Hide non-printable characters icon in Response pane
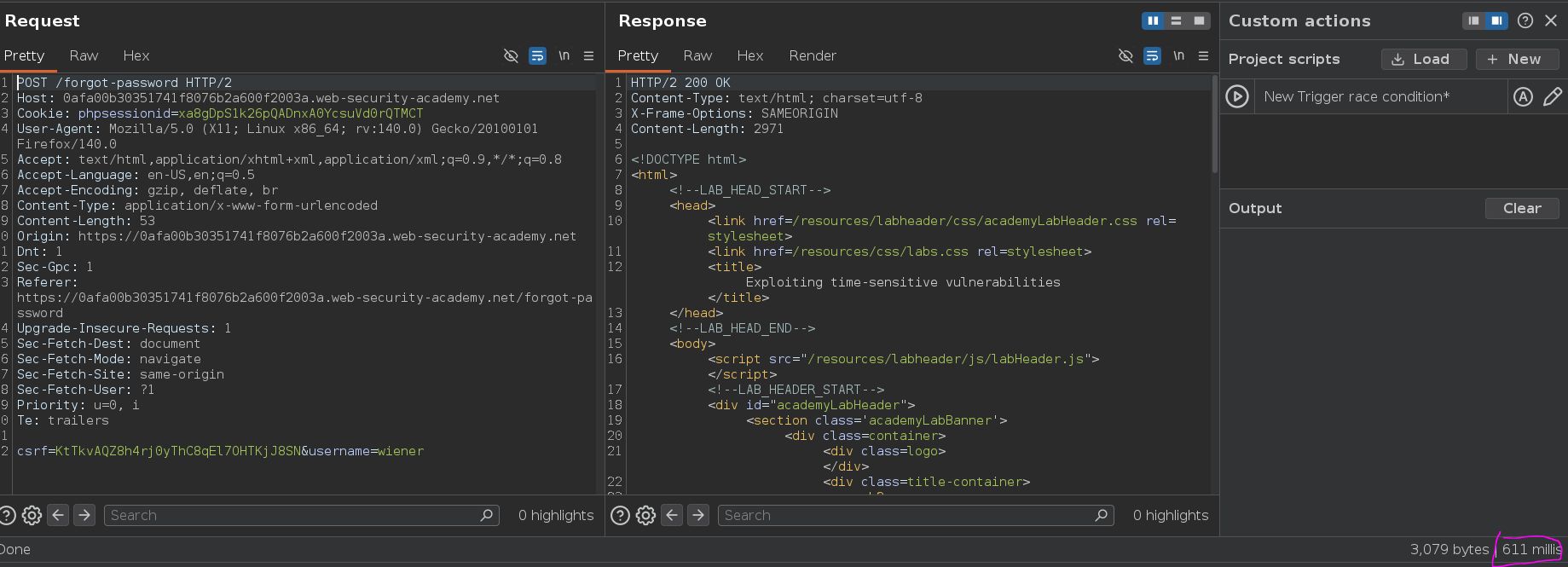The width and height of the screenshot is (1568, 567). [x=1125, y=55]
